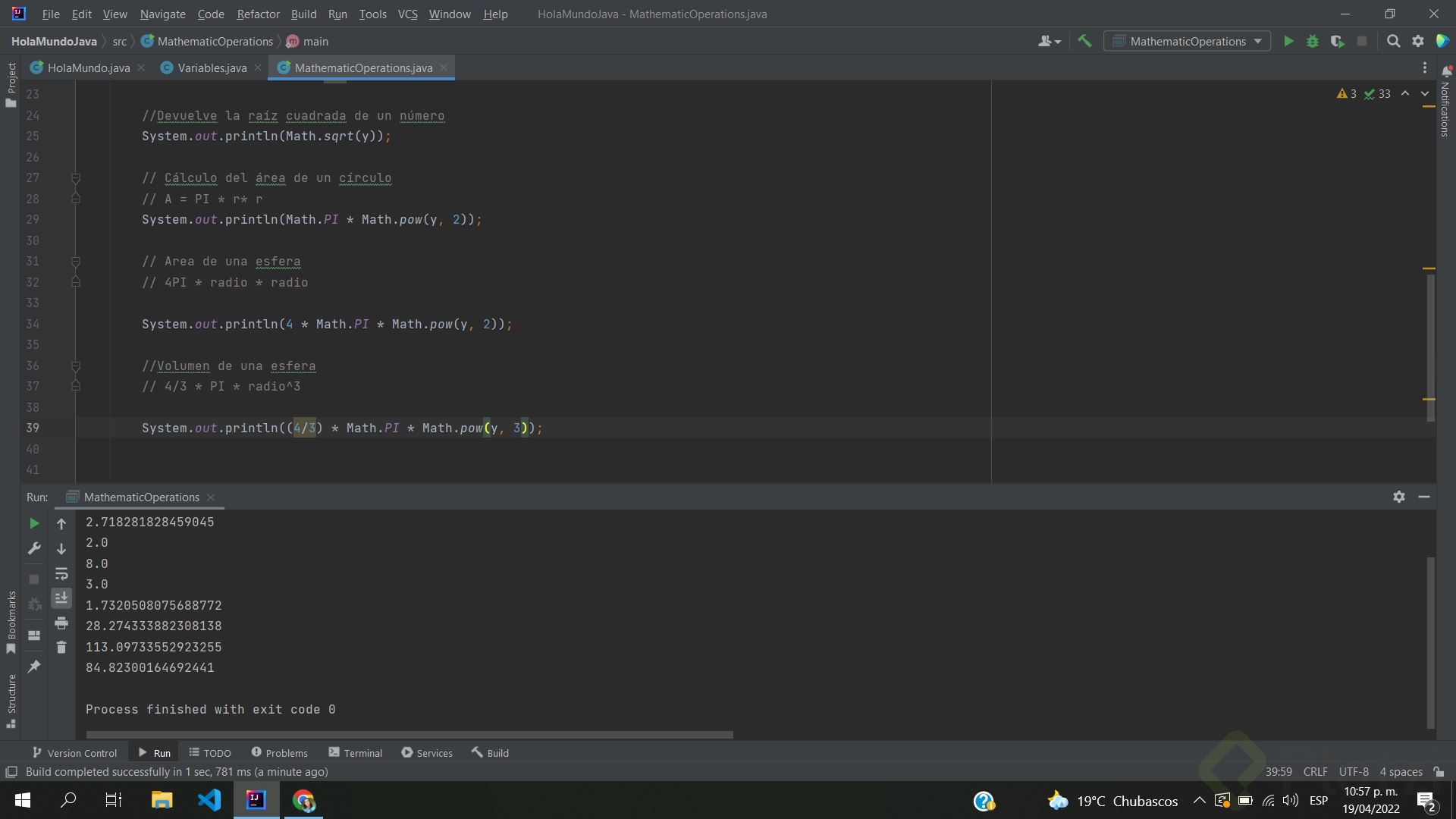The image size is (1456, 819).
Task: Open Build tool window
Action: (490, 752)
